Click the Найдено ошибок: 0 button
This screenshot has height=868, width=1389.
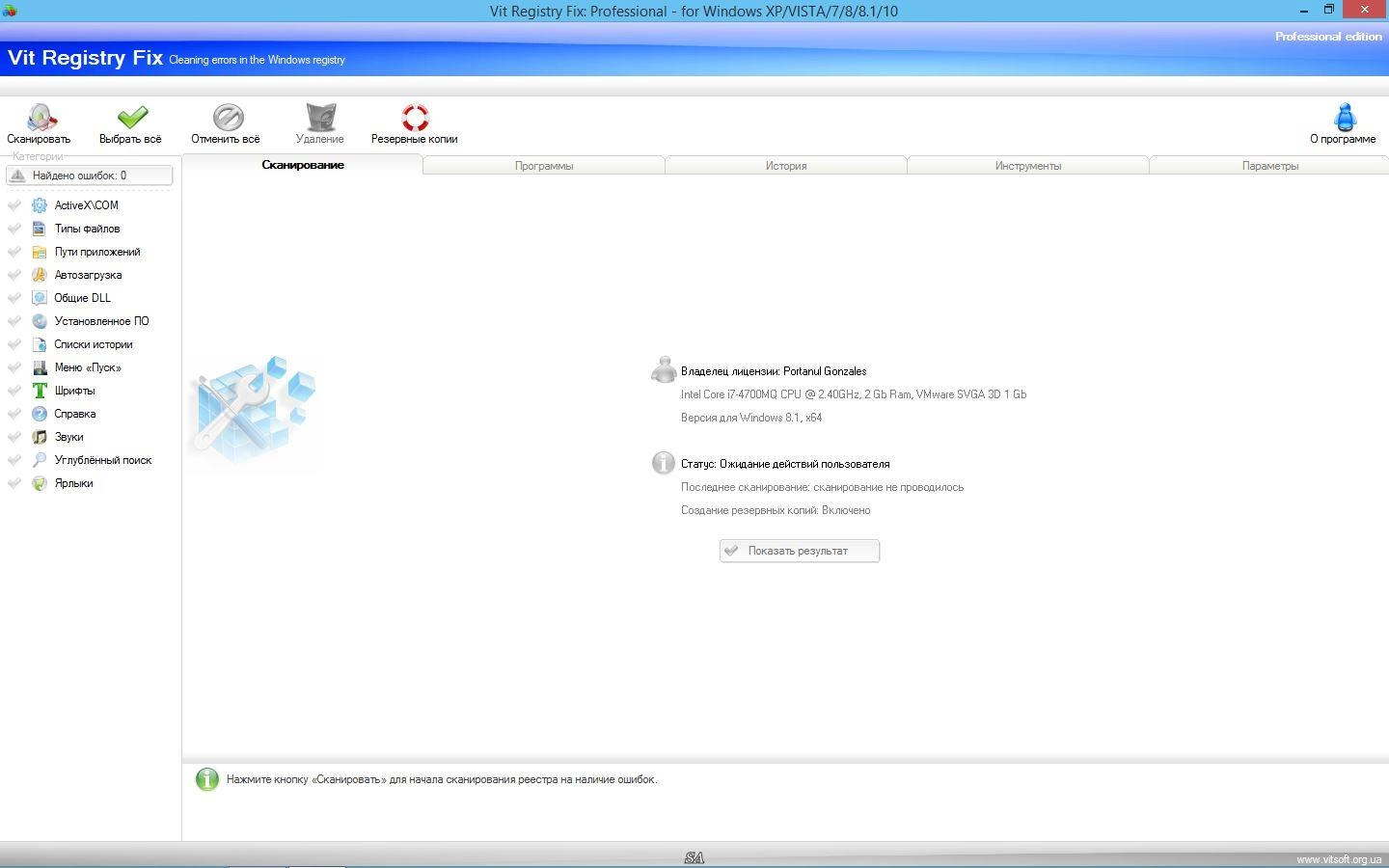[90, 176]
